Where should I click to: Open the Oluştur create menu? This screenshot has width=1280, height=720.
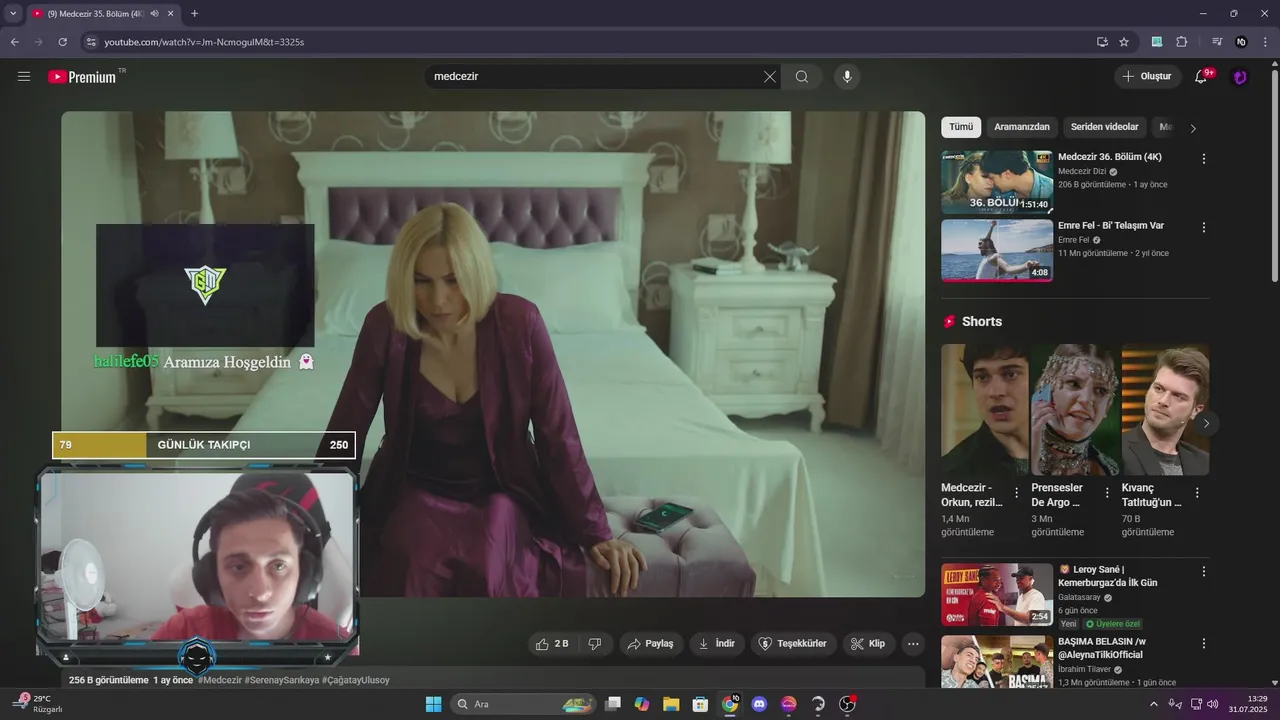1147,77
